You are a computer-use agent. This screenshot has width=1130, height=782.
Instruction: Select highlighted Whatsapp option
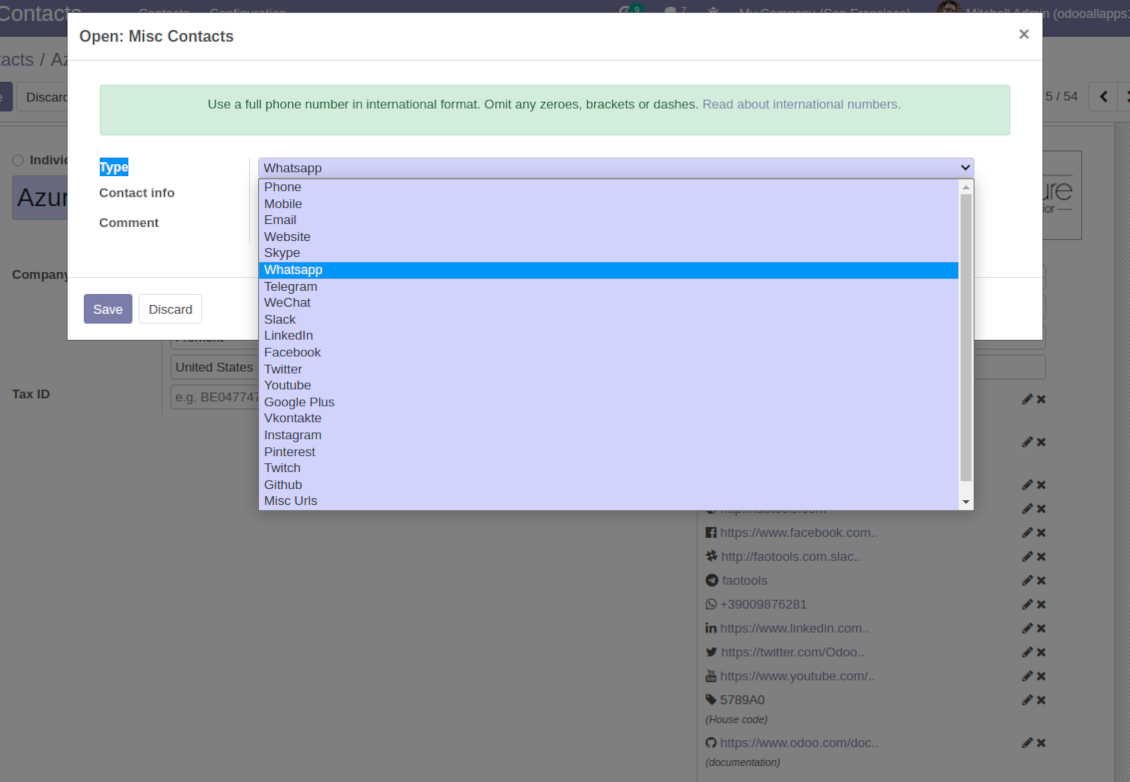pyautogui.click(x=608, y=270)
